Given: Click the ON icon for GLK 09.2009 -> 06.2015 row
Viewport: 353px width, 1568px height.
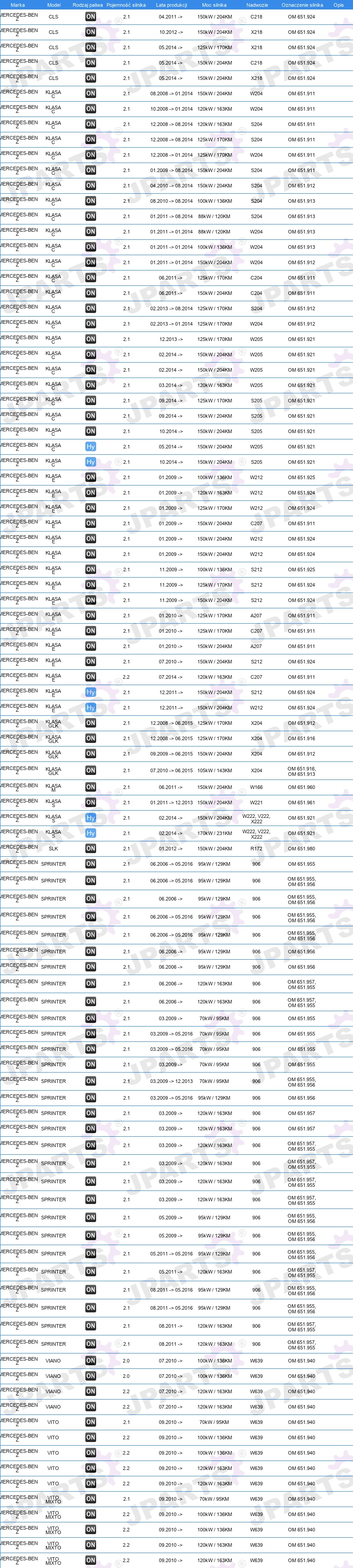Looking at the screenshot, I should (x=91, y=754).
